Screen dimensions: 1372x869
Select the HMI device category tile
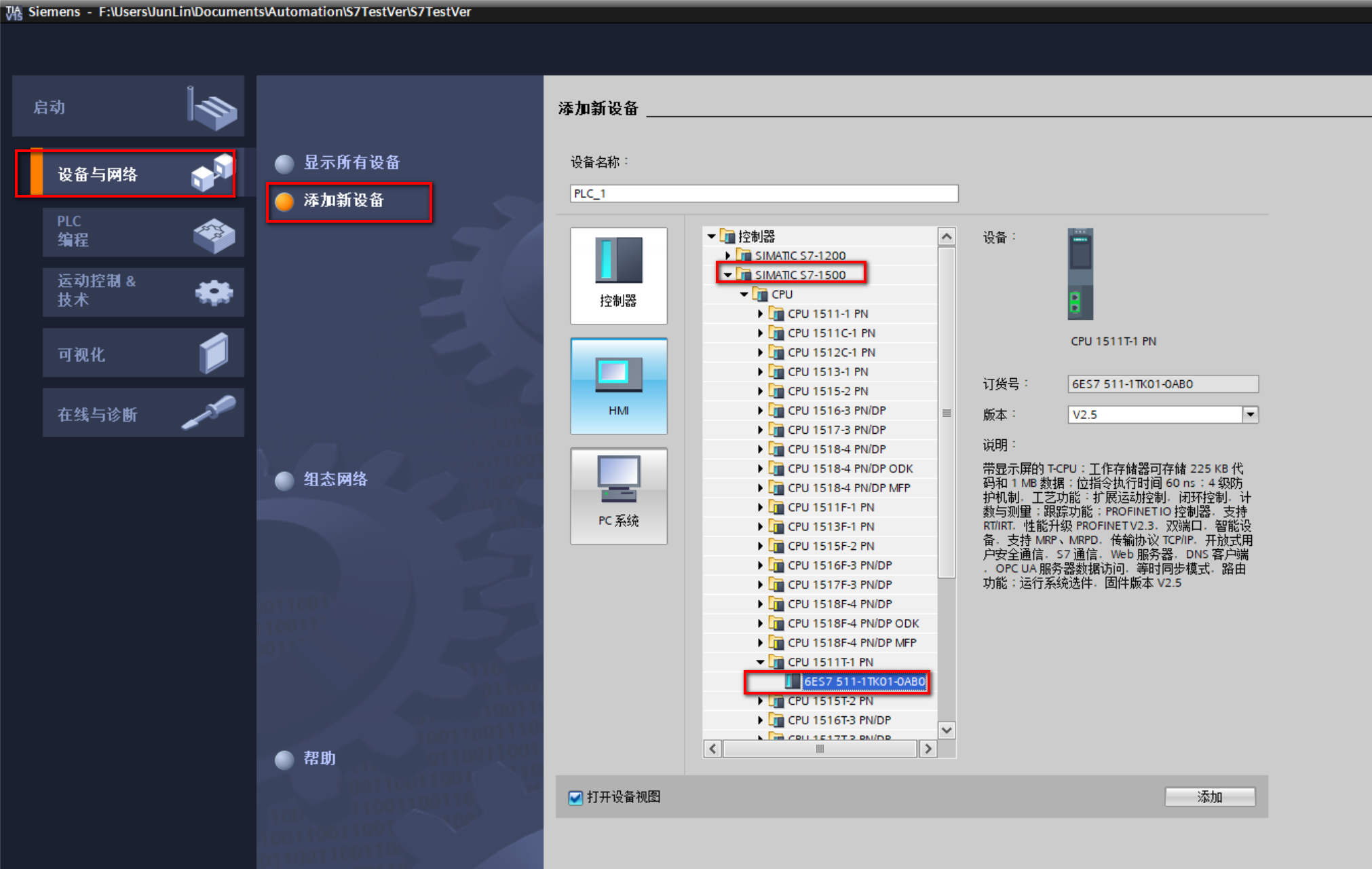coord(619,386)
